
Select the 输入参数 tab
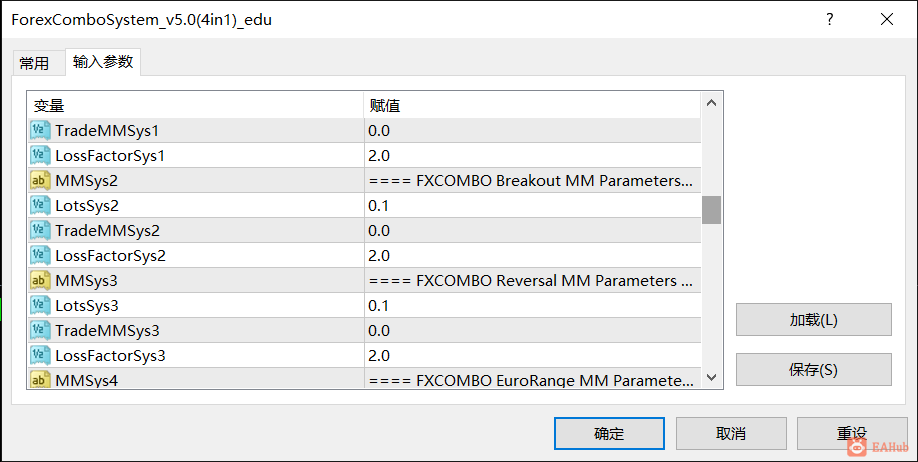pos(103,62)
